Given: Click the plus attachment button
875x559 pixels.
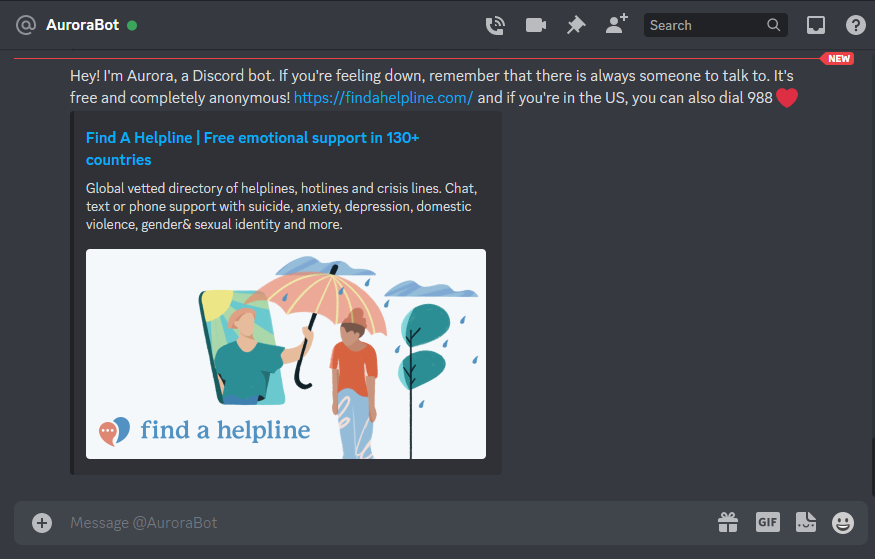Looking at the screenshot, I should pos(42,523).
